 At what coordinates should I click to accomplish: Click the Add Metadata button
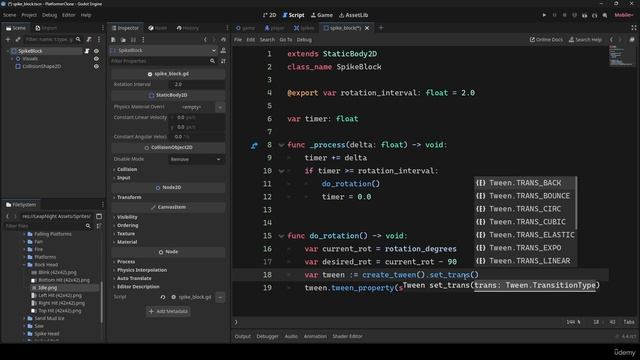168,311
